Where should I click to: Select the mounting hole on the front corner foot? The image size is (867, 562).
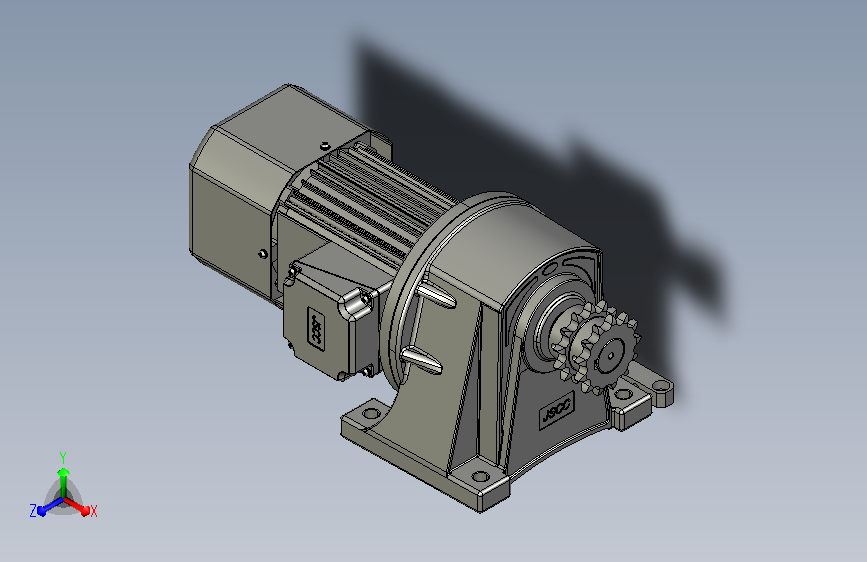tap(480, 476)
